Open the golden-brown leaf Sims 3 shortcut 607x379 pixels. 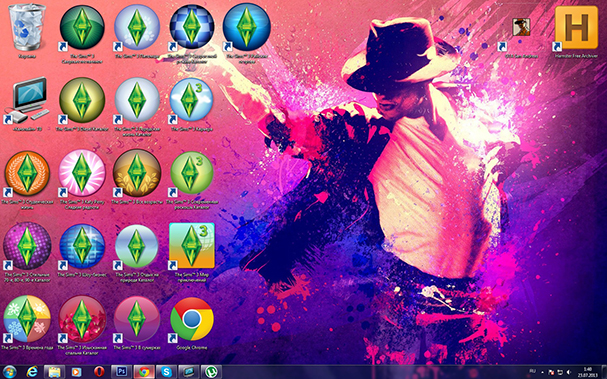[137, 173]
